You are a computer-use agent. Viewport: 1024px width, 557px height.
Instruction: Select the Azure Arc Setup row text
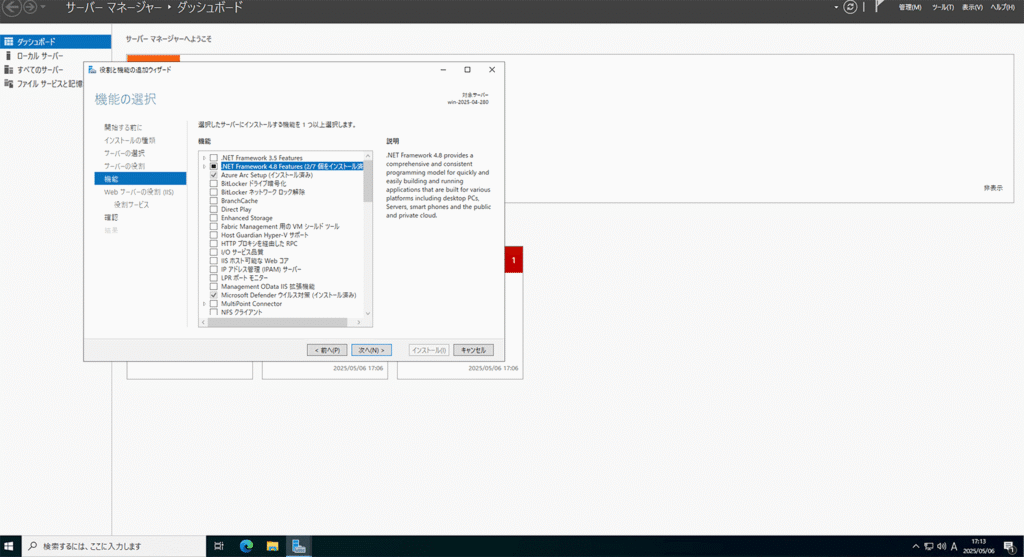[266, 175]
